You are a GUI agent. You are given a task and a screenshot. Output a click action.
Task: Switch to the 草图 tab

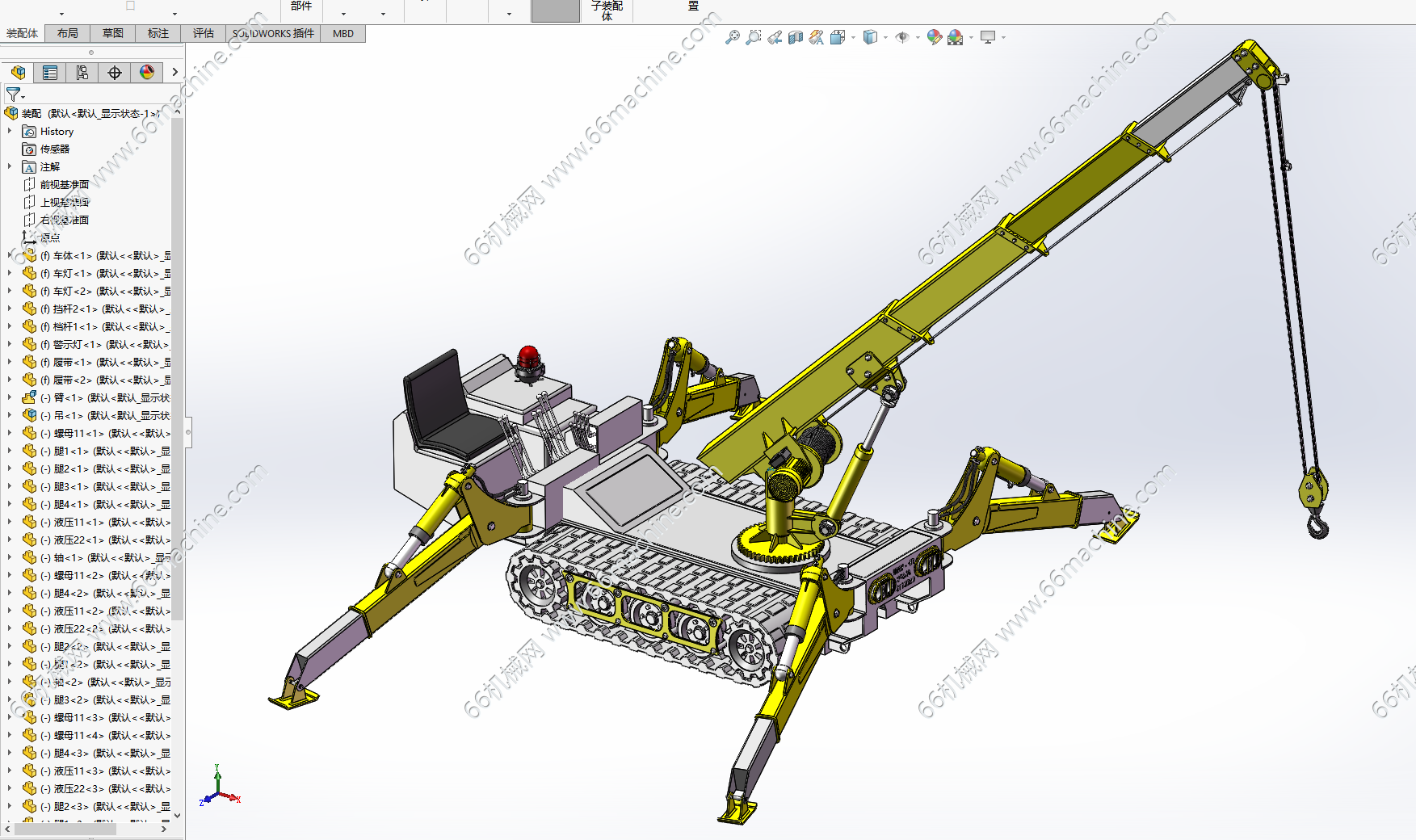(113, 33)
